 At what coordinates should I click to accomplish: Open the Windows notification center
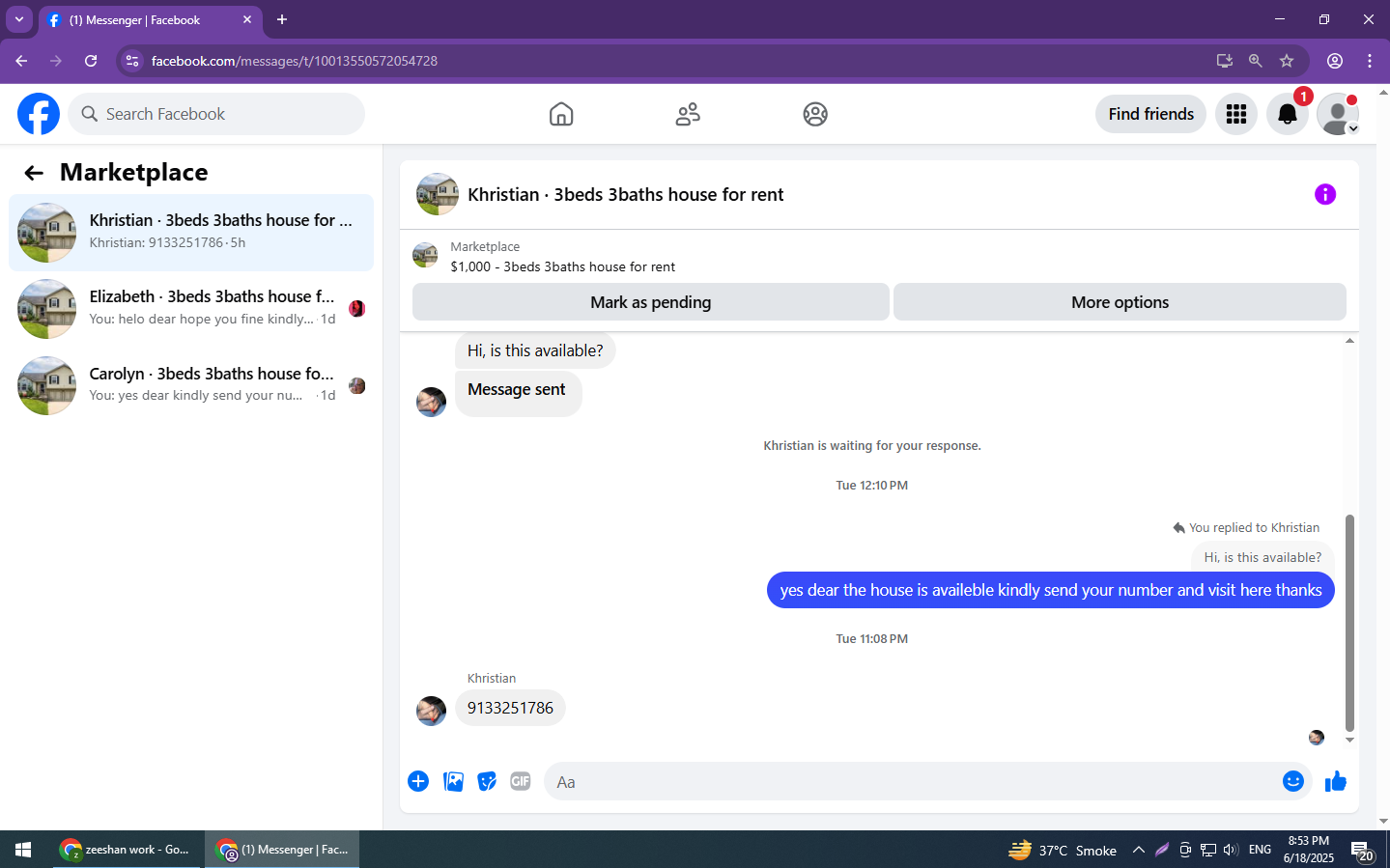(x=1363, y=851)
